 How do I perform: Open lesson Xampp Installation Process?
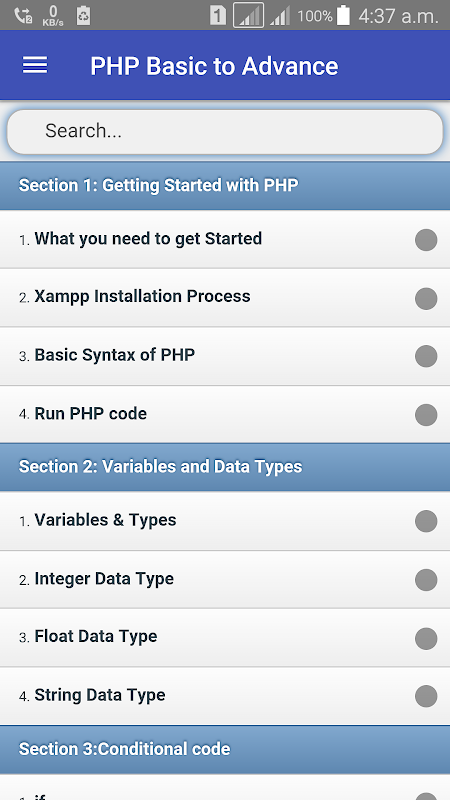(225, 298)
